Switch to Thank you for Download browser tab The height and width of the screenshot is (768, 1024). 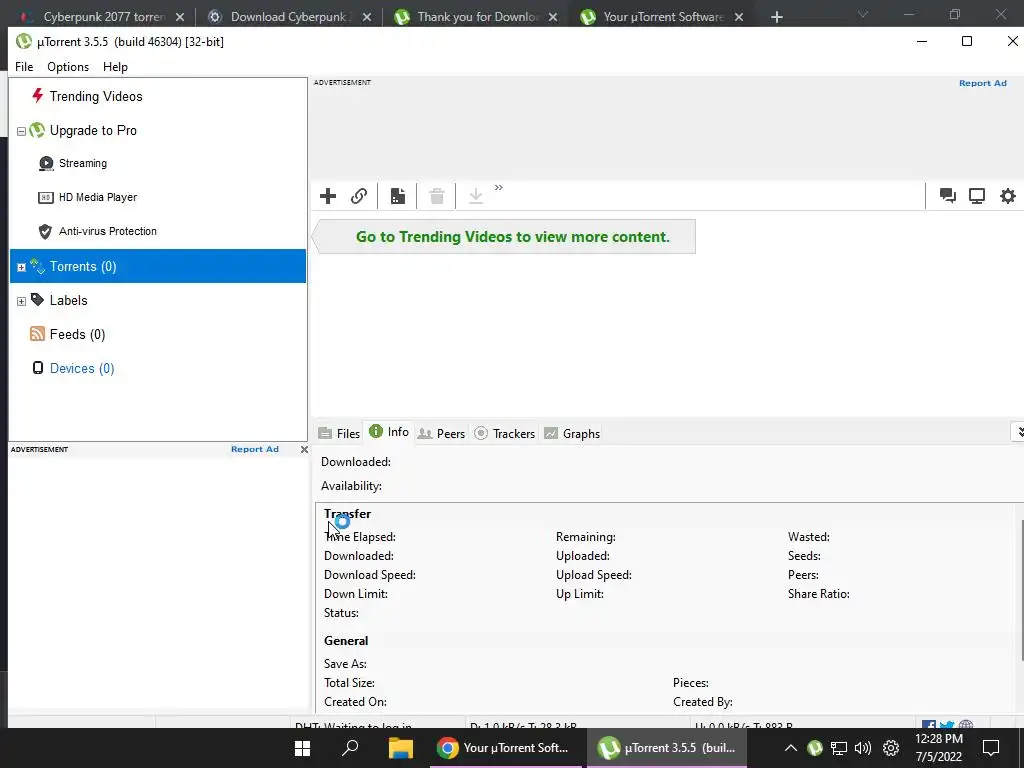[x=477, y=16]
